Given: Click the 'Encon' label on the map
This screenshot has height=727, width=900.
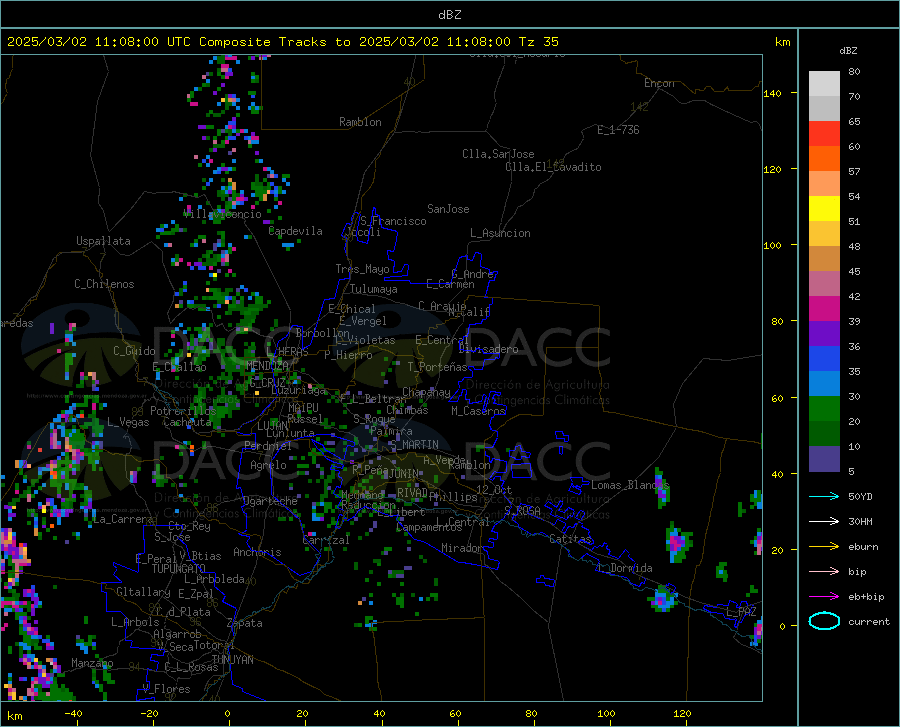Looking at the screenshot, I should (659, 83).
